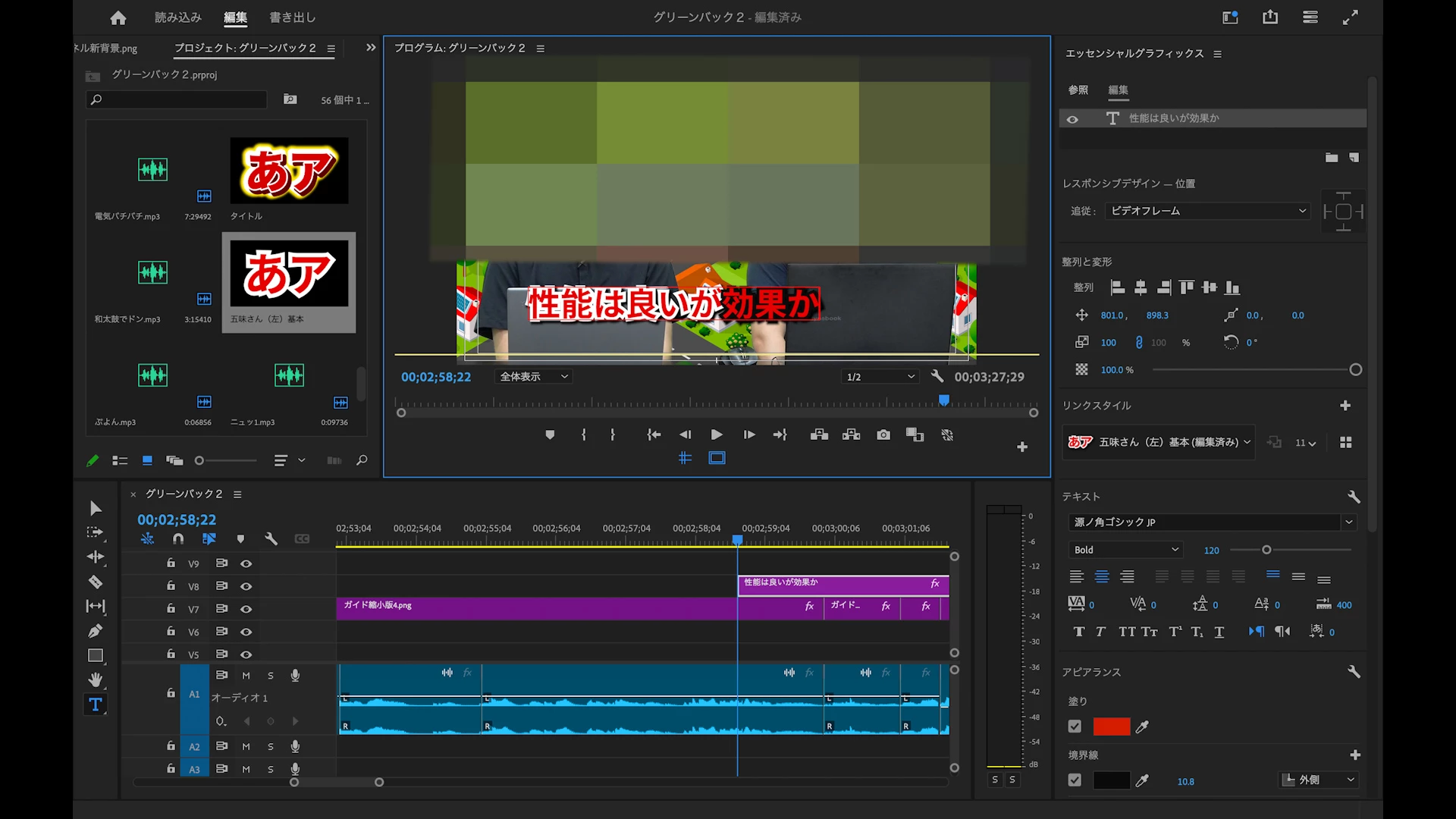Open the 源ノ角ゴシック JP font dropdown
1456x819 pixels.
[x=1349, y=522]
